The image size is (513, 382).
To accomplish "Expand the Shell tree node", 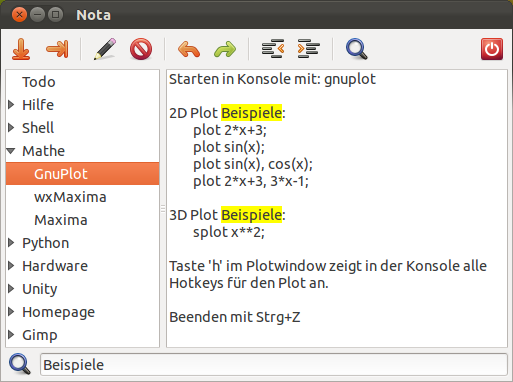I will click(11, 128).
